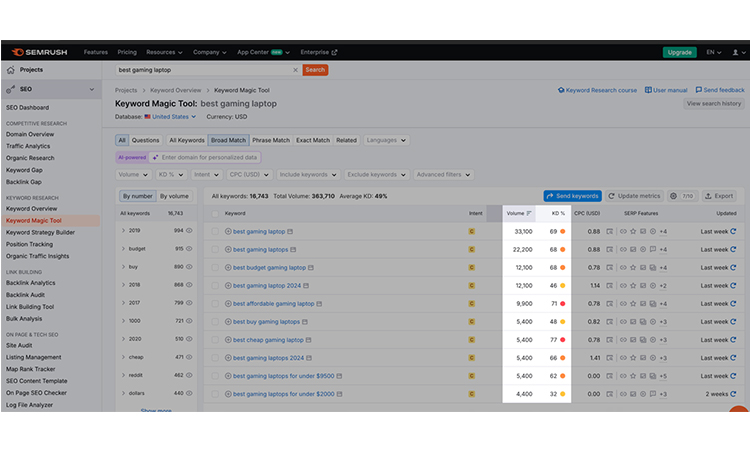The image size is (750, 450).
Task: Check the best affordable gaming laptop checkbox
Action: (215, 304)
